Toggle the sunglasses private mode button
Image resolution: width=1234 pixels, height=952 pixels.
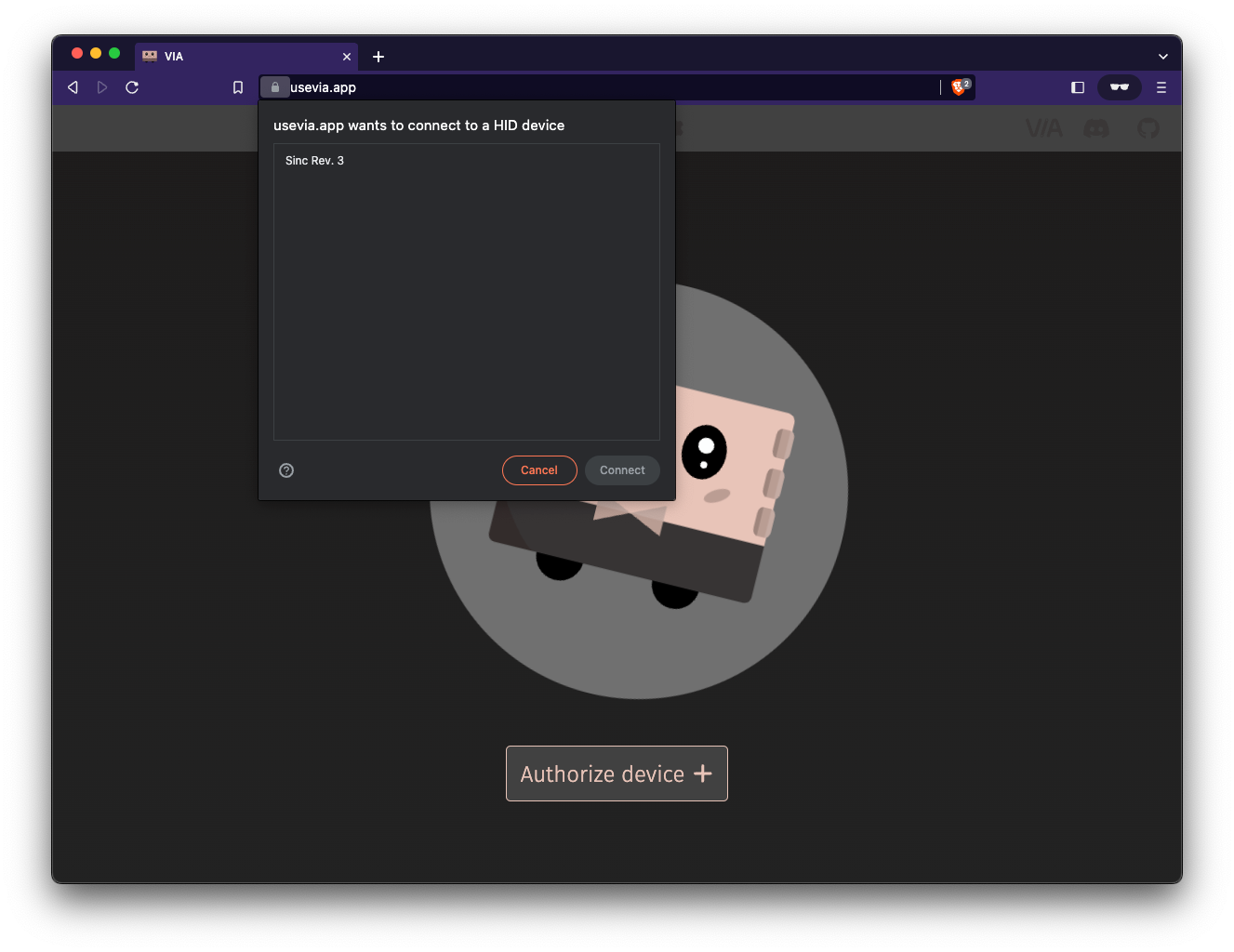click(x=1119, y=87)
